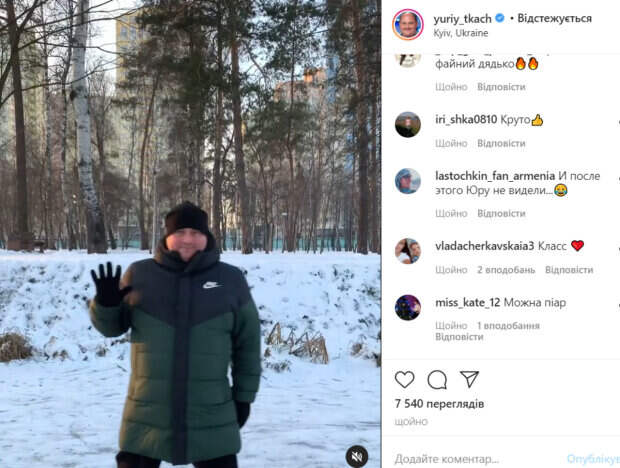Click the Додайте коментар input field
Screen dimensions: 620x468
(476, 459)
